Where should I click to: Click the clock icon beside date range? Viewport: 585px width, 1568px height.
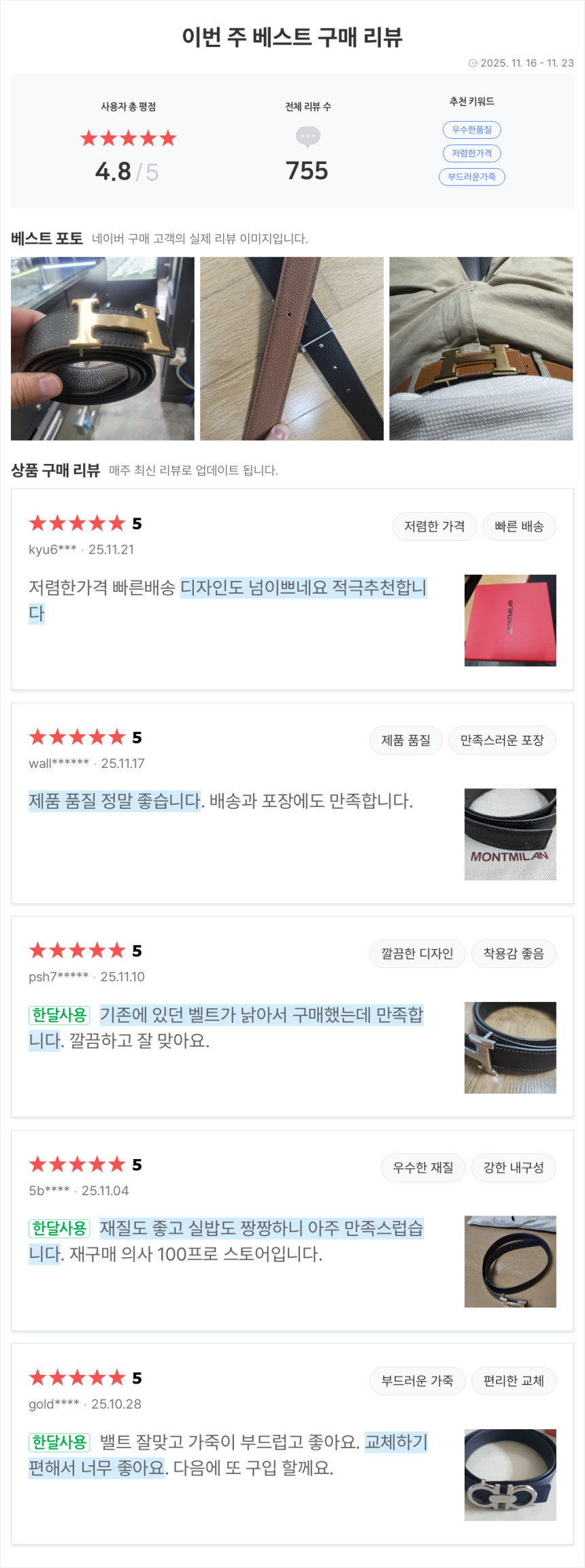pyautogui.click(x=473, y=63)
